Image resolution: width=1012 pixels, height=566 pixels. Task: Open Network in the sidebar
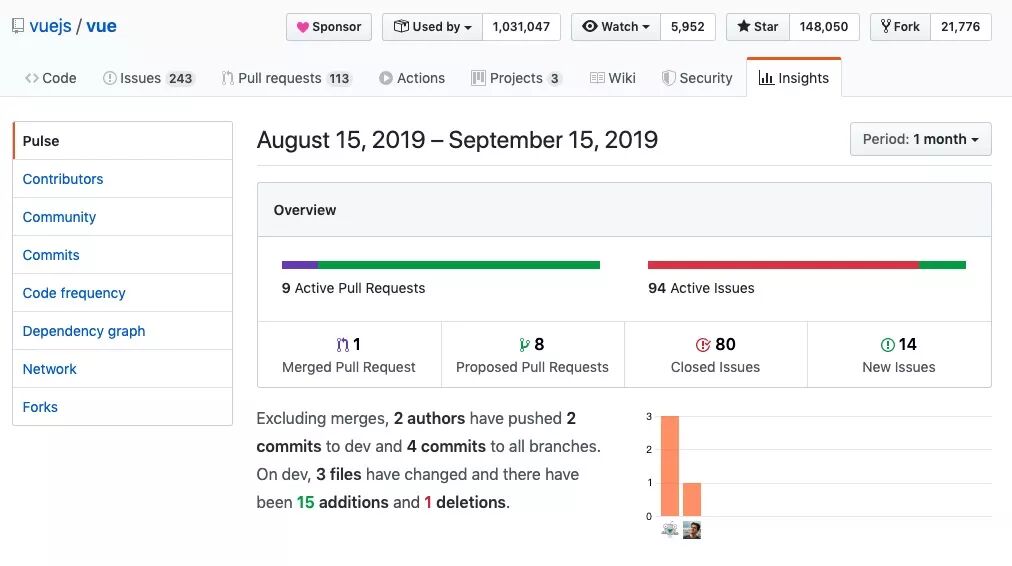(x=123, y=369)
